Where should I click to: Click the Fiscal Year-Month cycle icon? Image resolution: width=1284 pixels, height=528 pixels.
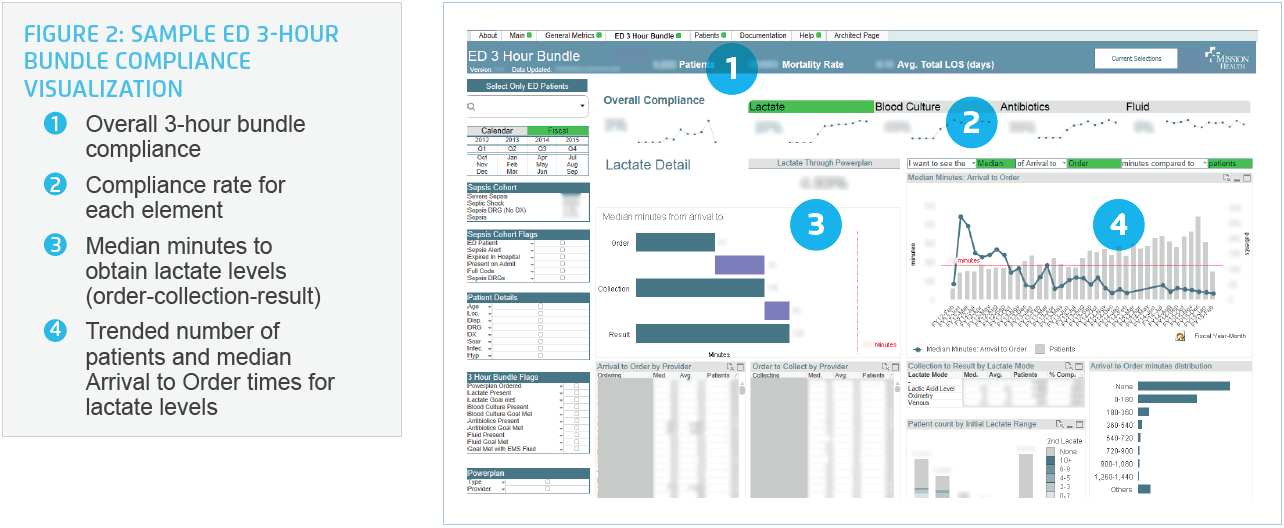click(1180, 336)
